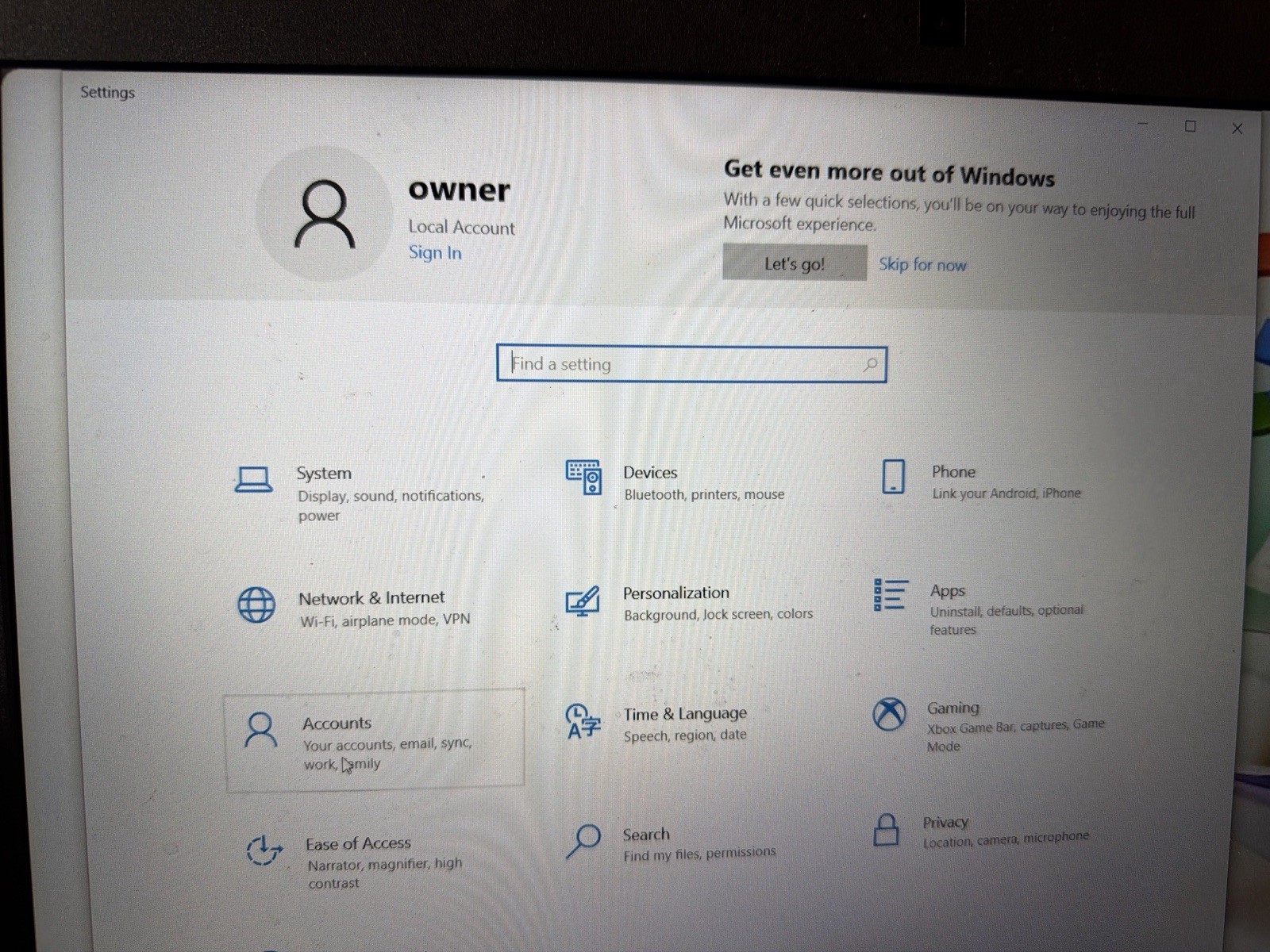Click the System laptop icon
Viewport: 1270px width, 952px height.
(254, 479)
